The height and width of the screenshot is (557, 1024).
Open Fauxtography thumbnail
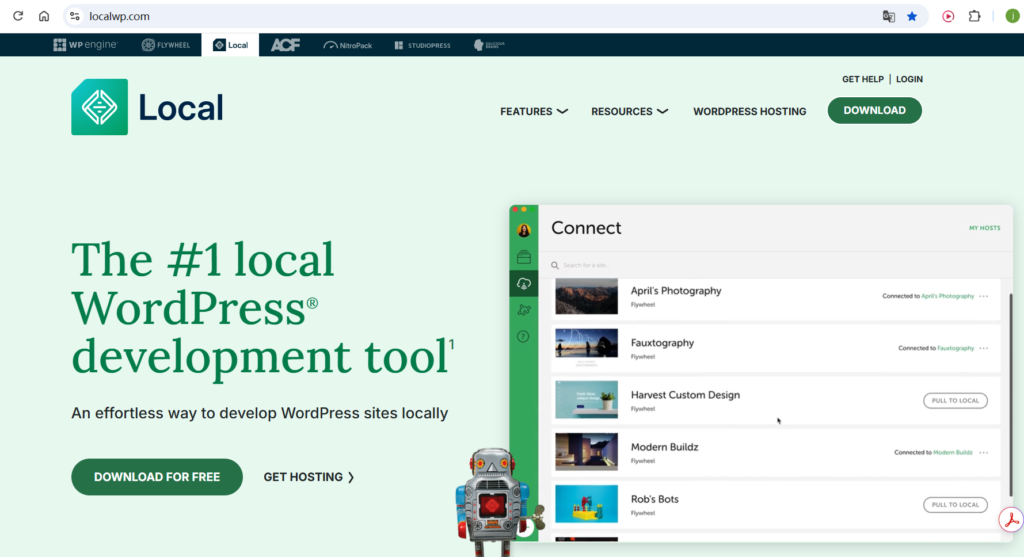tap(586, 344)
